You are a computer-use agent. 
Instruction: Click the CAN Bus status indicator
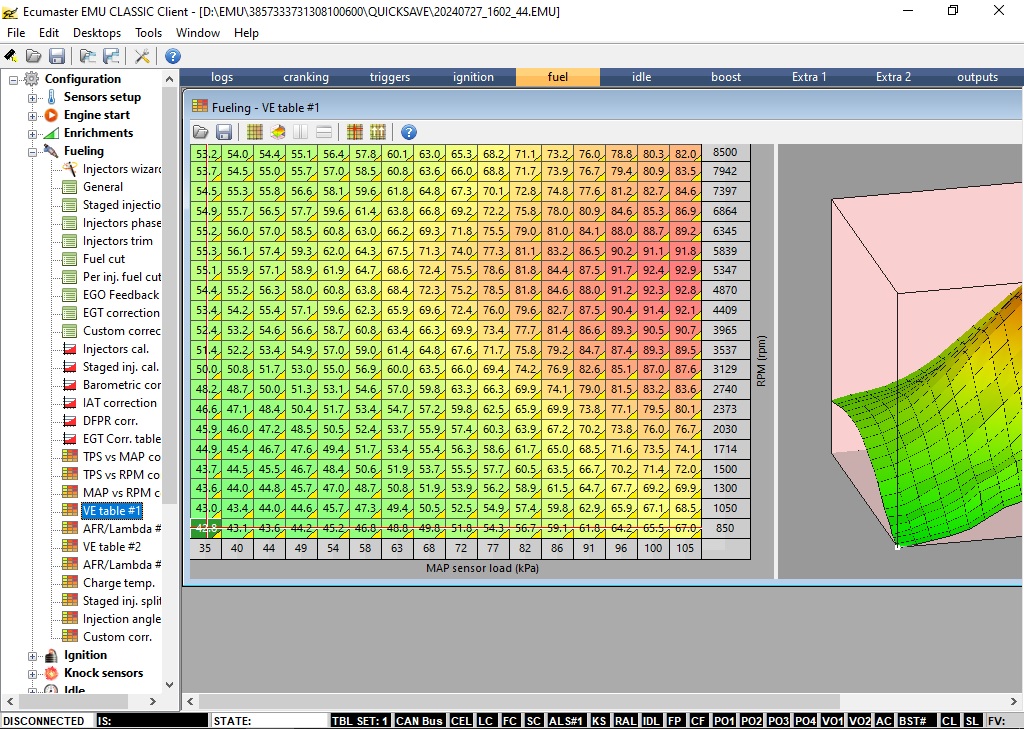420,721
